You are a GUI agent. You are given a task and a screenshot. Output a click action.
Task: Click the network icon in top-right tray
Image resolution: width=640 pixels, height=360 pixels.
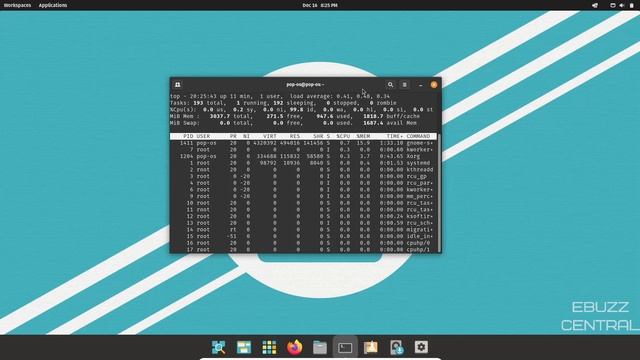pos(613,5)
